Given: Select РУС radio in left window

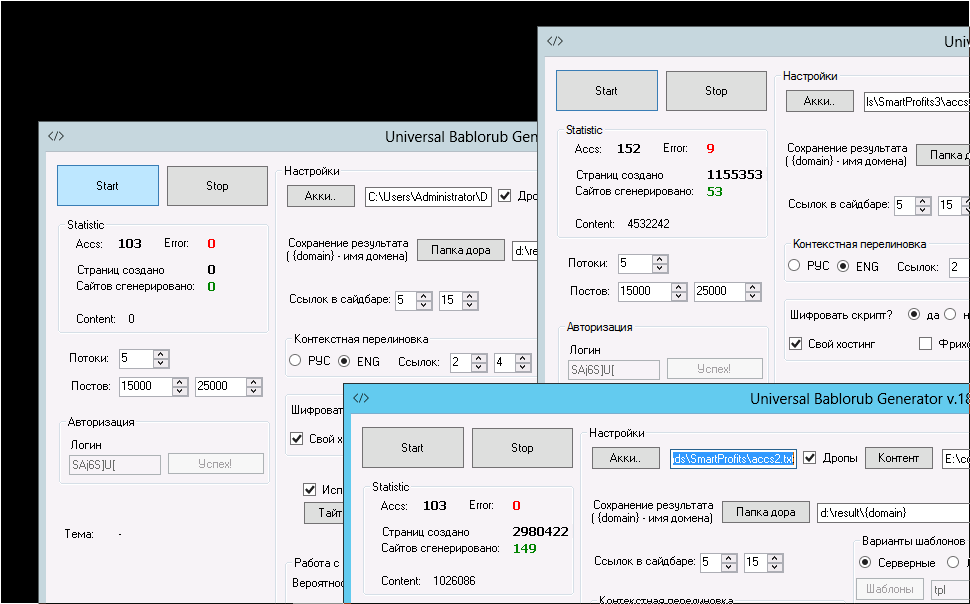Looking at the screenshot, I should point(295,361).
